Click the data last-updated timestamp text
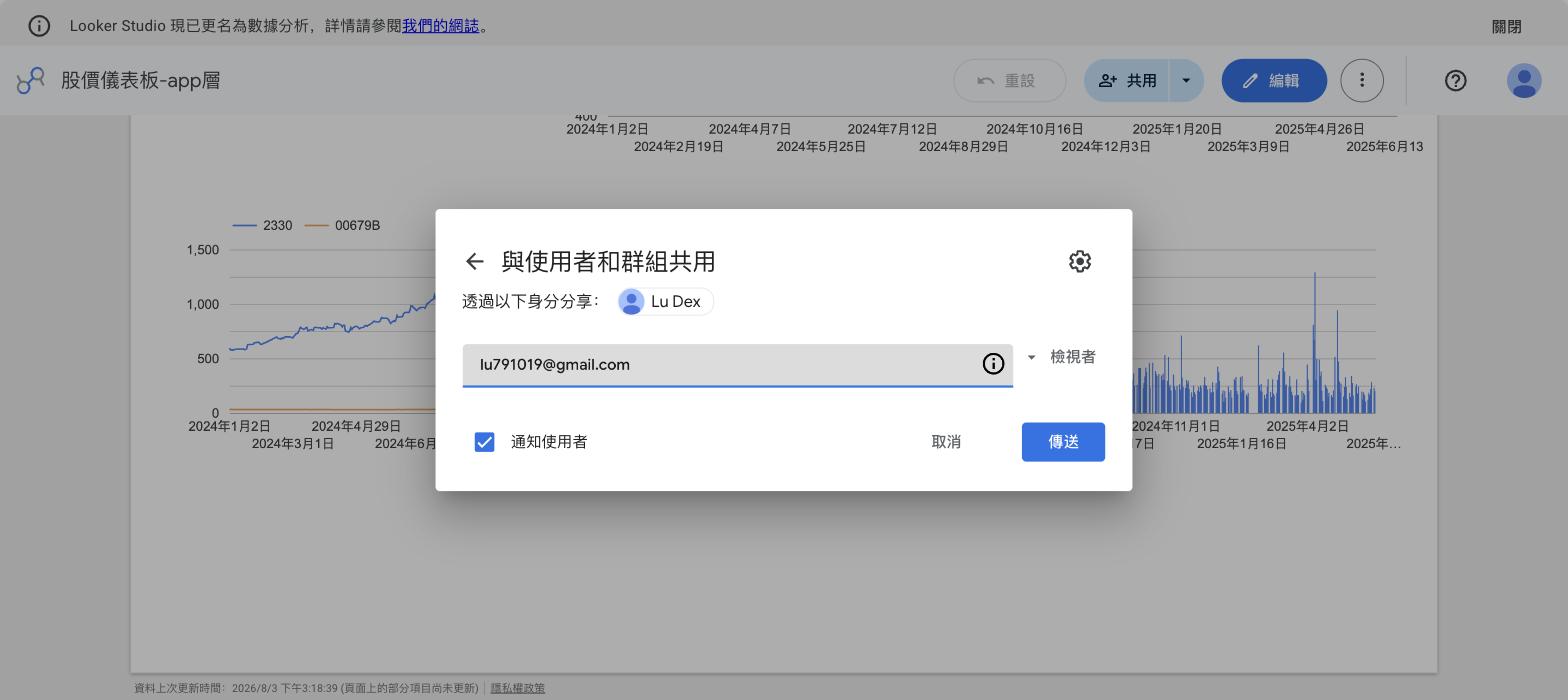 click(306, 688)
